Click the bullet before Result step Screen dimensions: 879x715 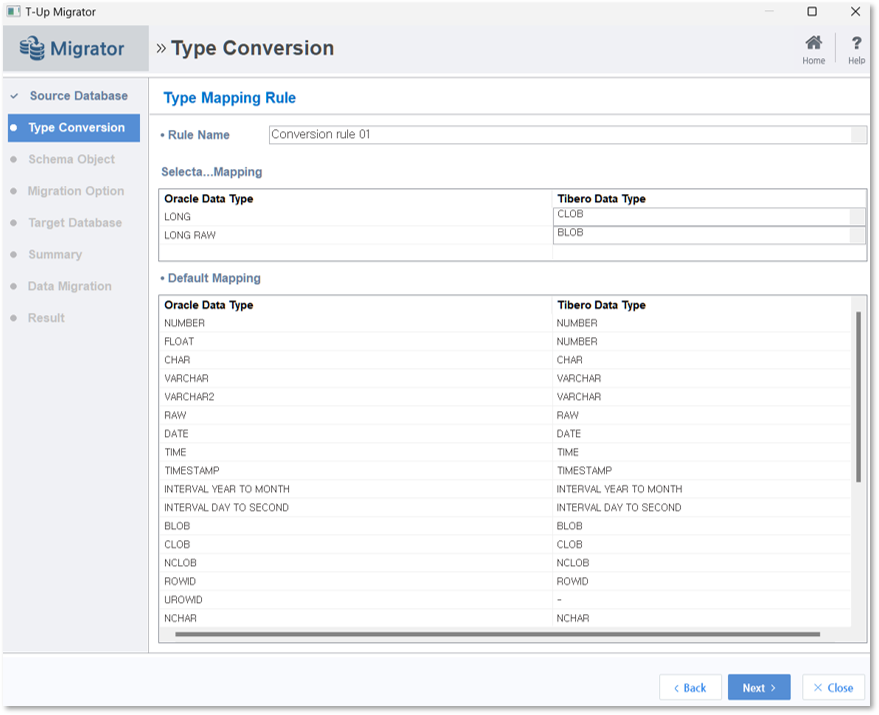[14, 318]
